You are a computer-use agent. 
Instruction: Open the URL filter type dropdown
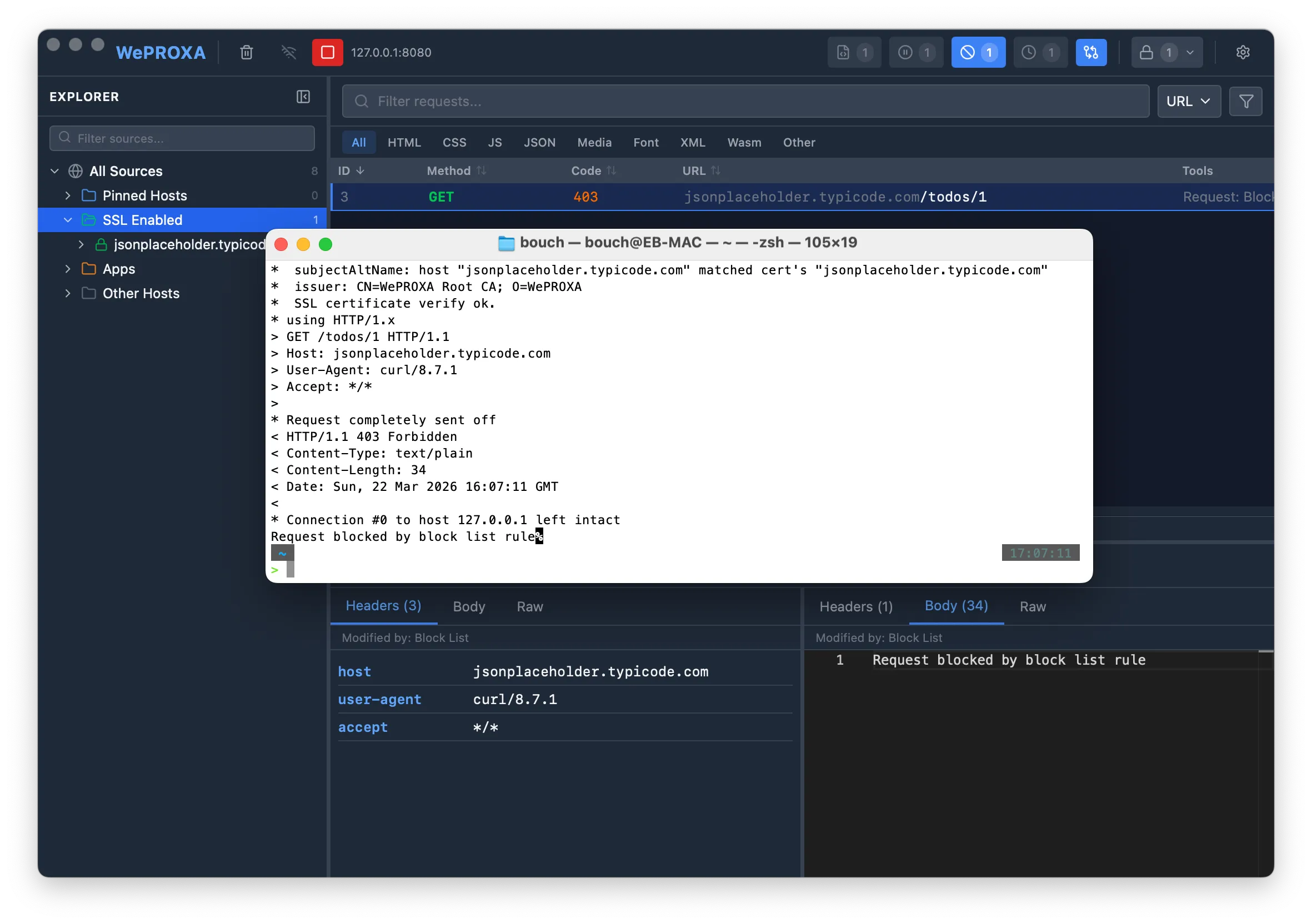coord(1189,102)
